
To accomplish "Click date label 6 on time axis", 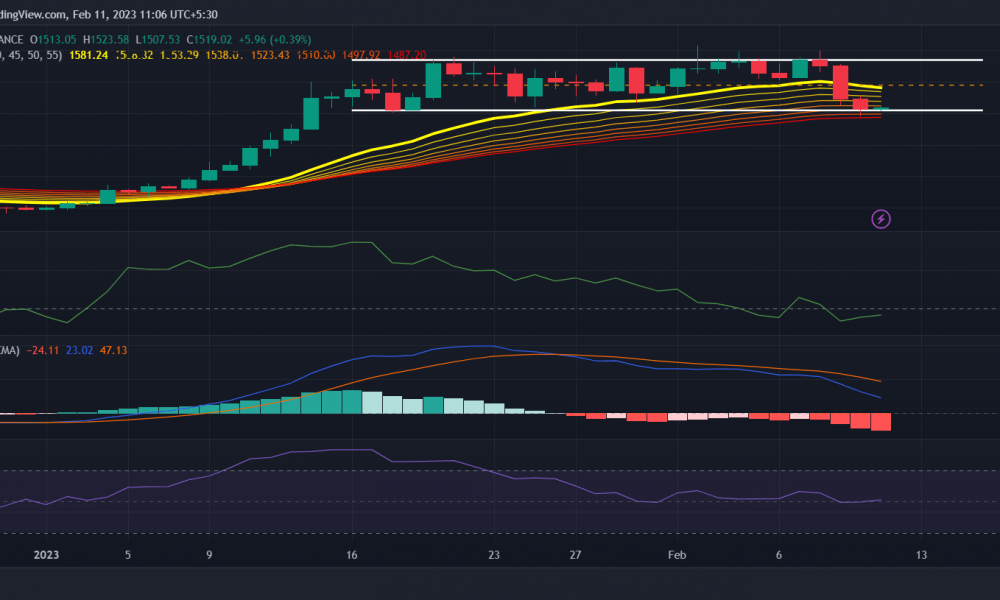I will 779,555.
